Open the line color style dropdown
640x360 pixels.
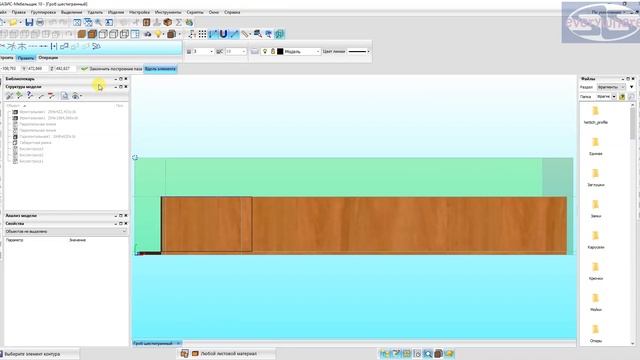[358, 51]
